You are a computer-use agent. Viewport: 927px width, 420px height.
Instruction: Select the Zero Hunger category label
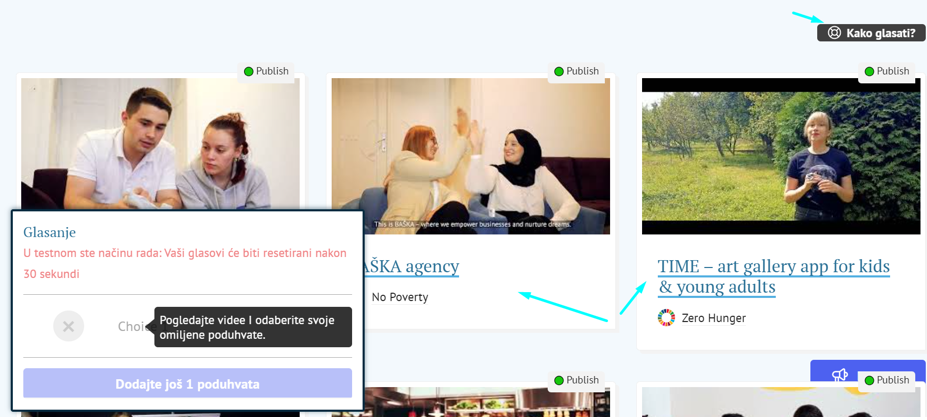point(713,318)
